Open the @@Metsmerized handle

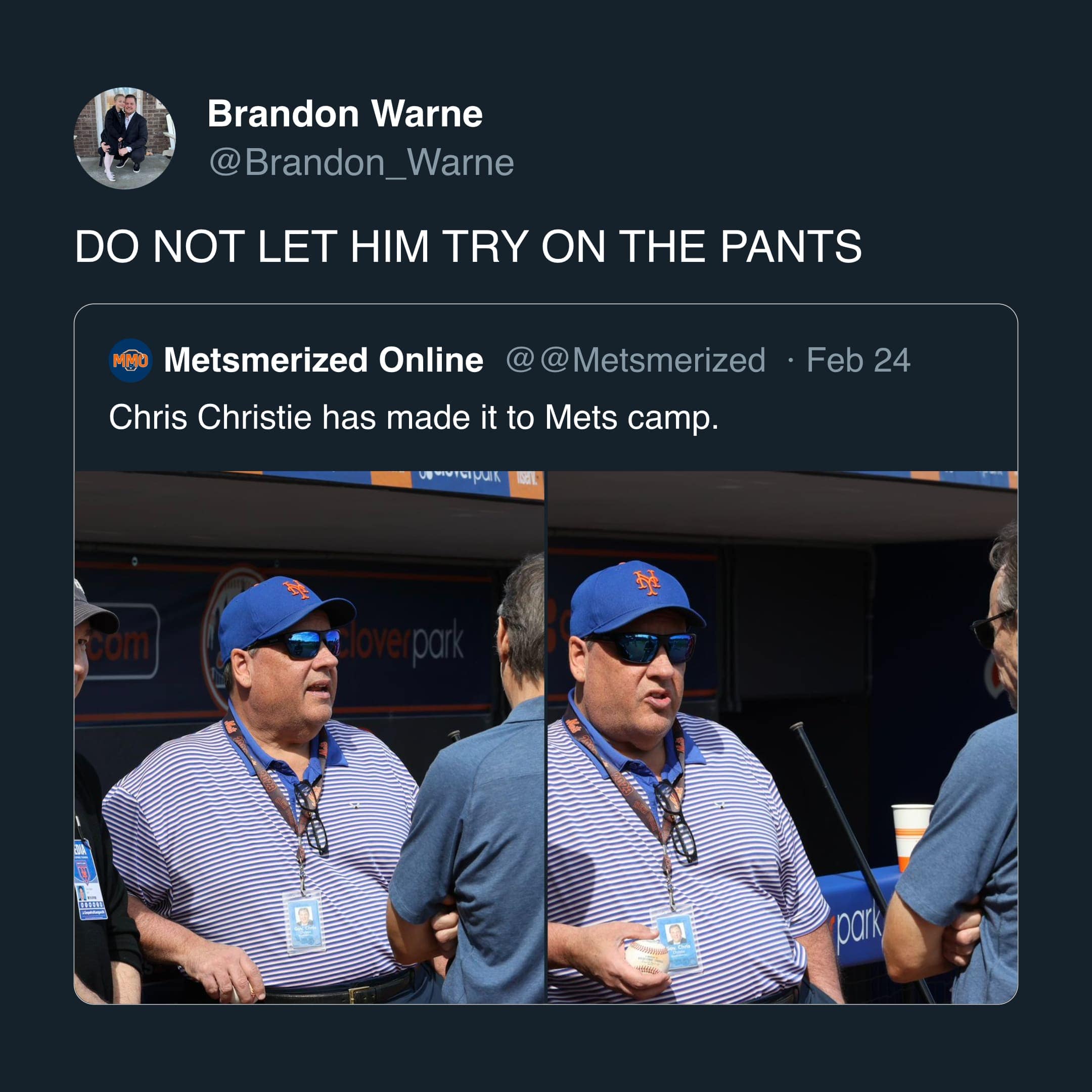(x=635, y=360)
